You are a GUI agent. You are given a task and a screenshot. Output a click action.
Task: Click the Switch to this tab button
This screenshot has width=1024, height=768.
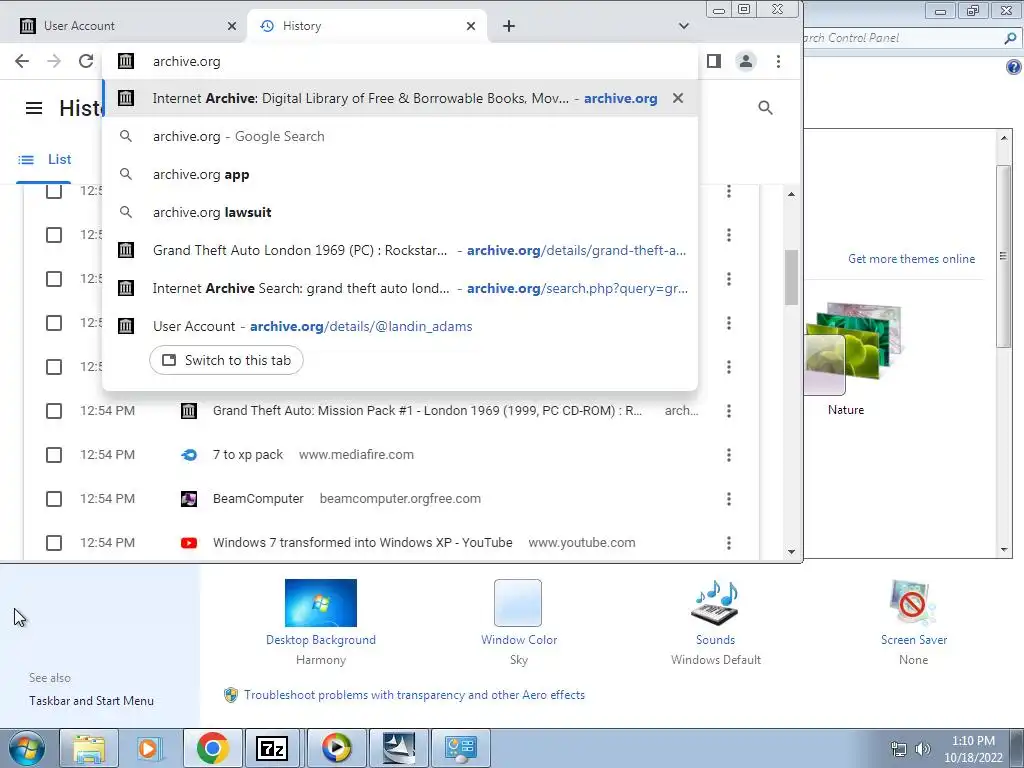(226, 360)
